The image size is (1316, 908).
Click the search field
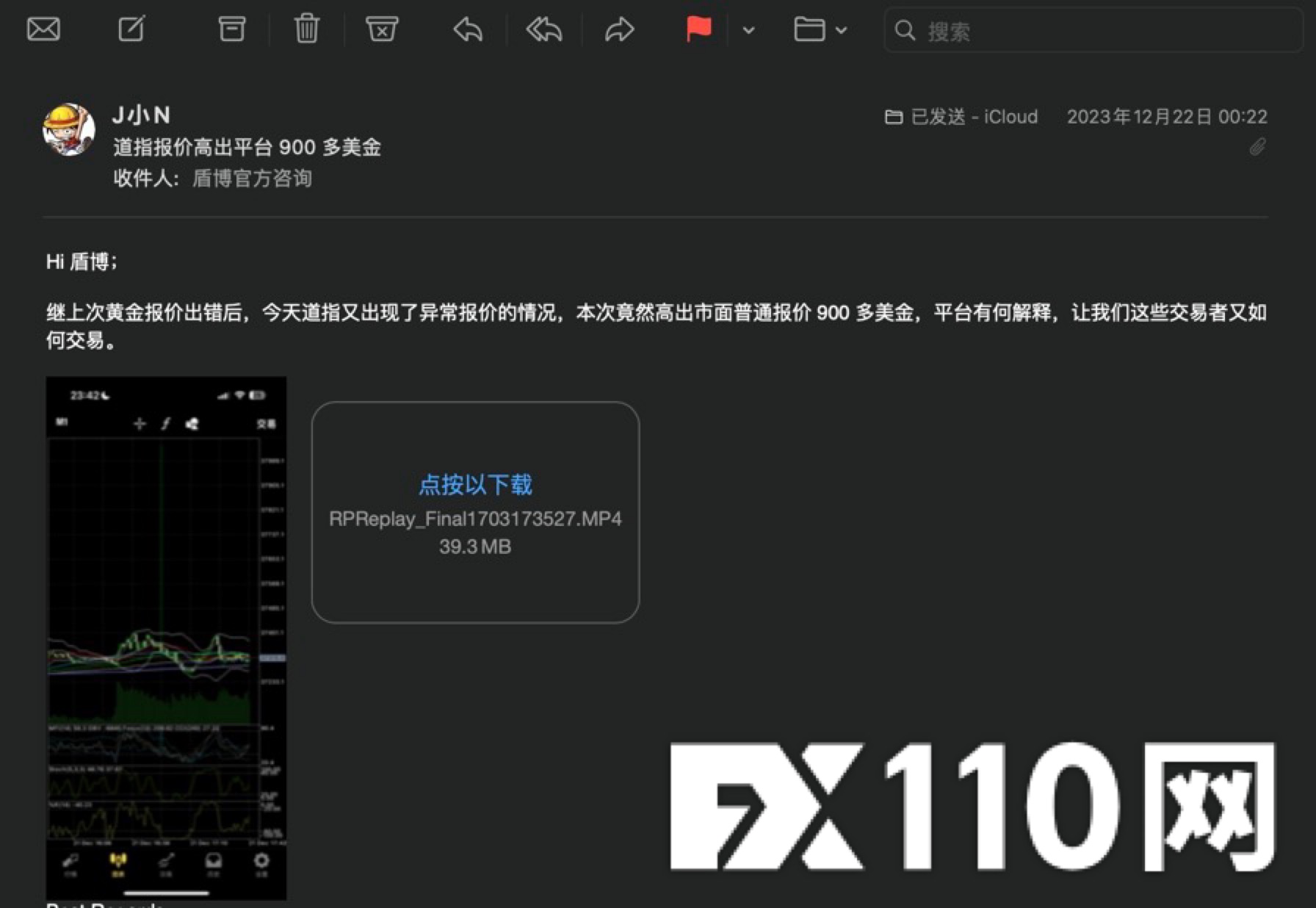tap(1094, 31)
